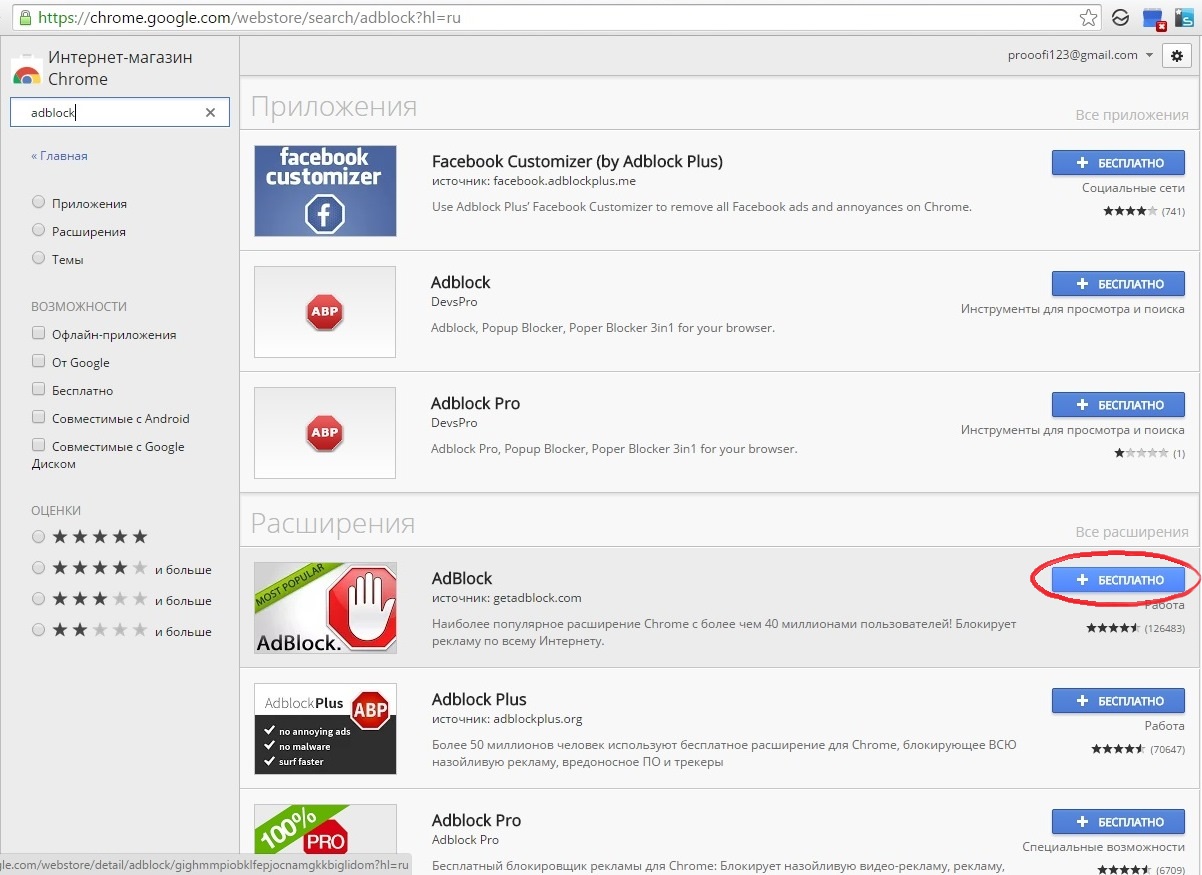Click the green padlock icon in address bar
1202x875 pixels.
24,18
